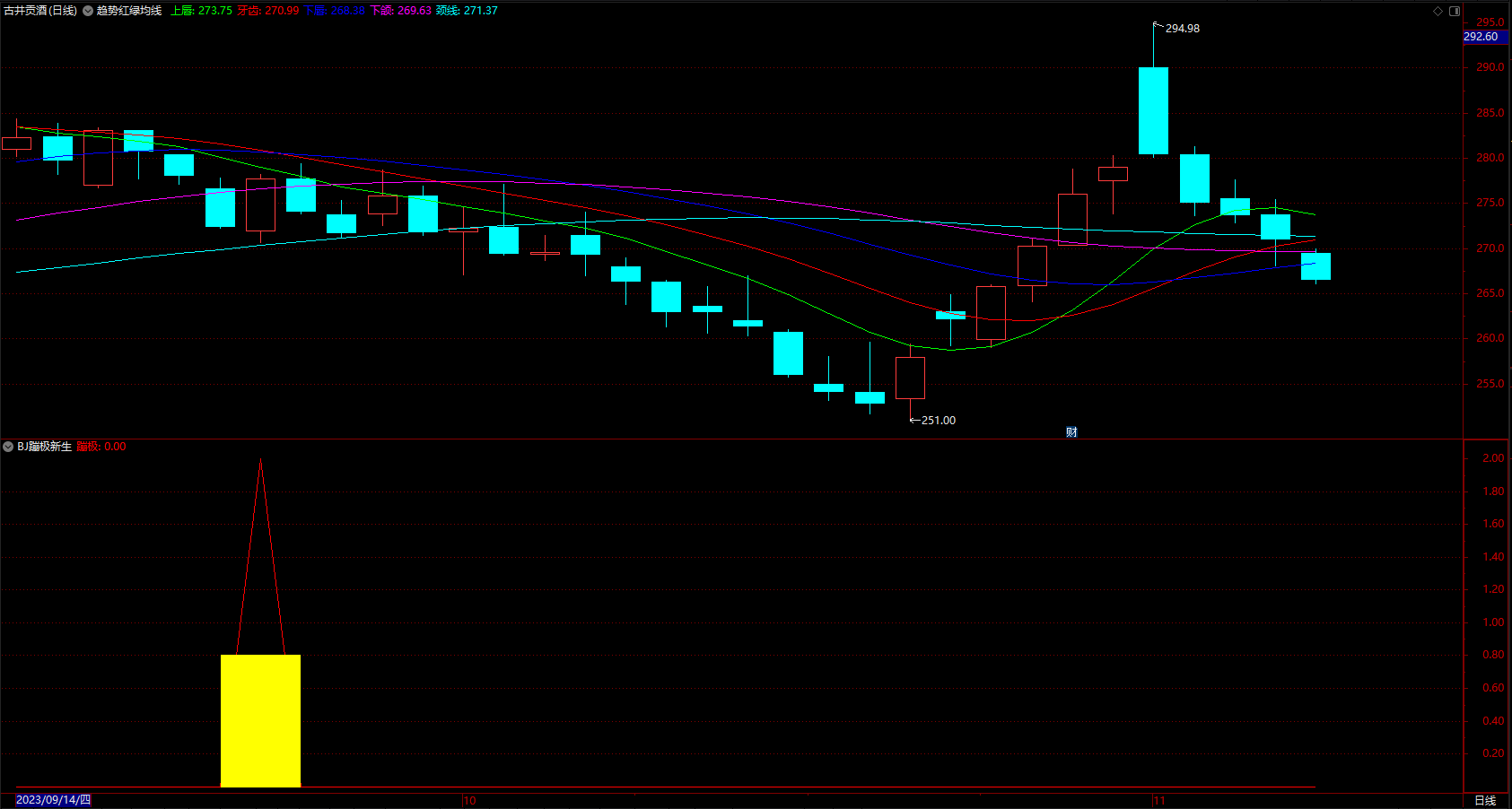
Task: Click the 294.98 high price annotation
Action: (x=1183, y=29)
